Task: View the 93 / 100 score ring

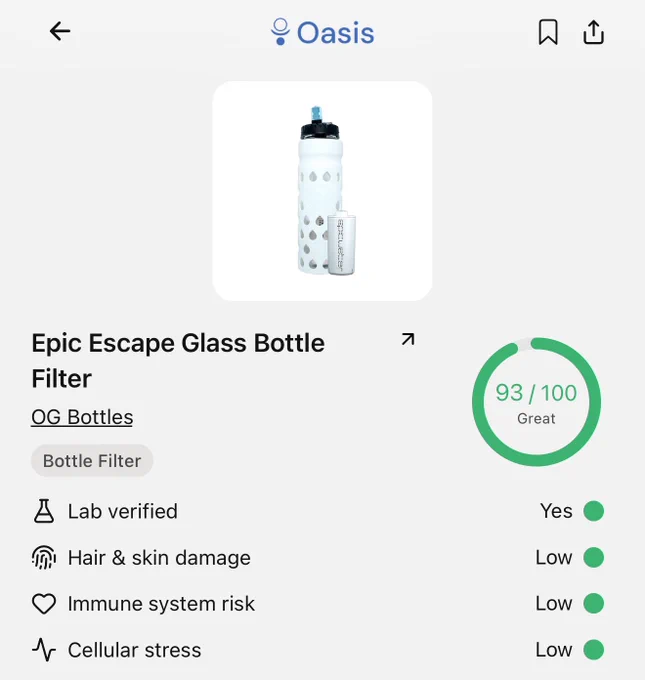Action: (536, 402)
